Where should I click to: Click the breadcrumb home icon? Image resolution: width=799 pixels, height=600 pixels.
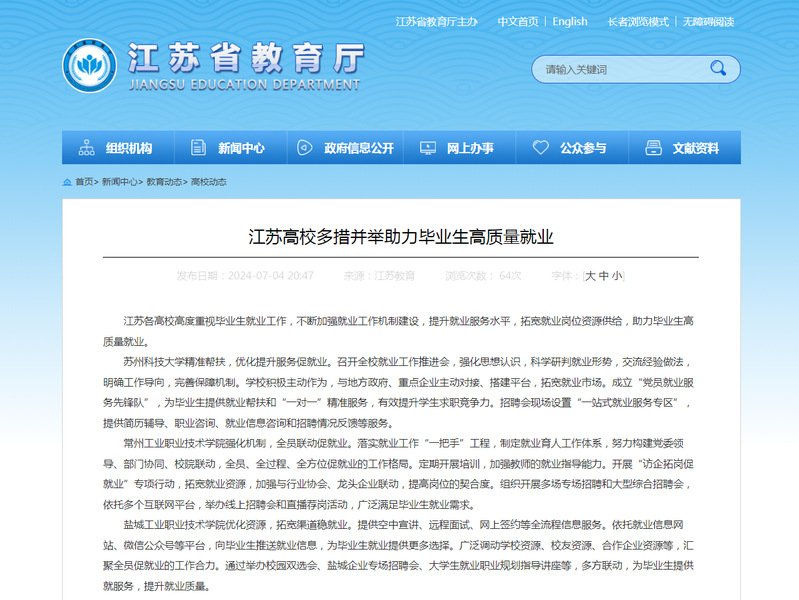67,182
